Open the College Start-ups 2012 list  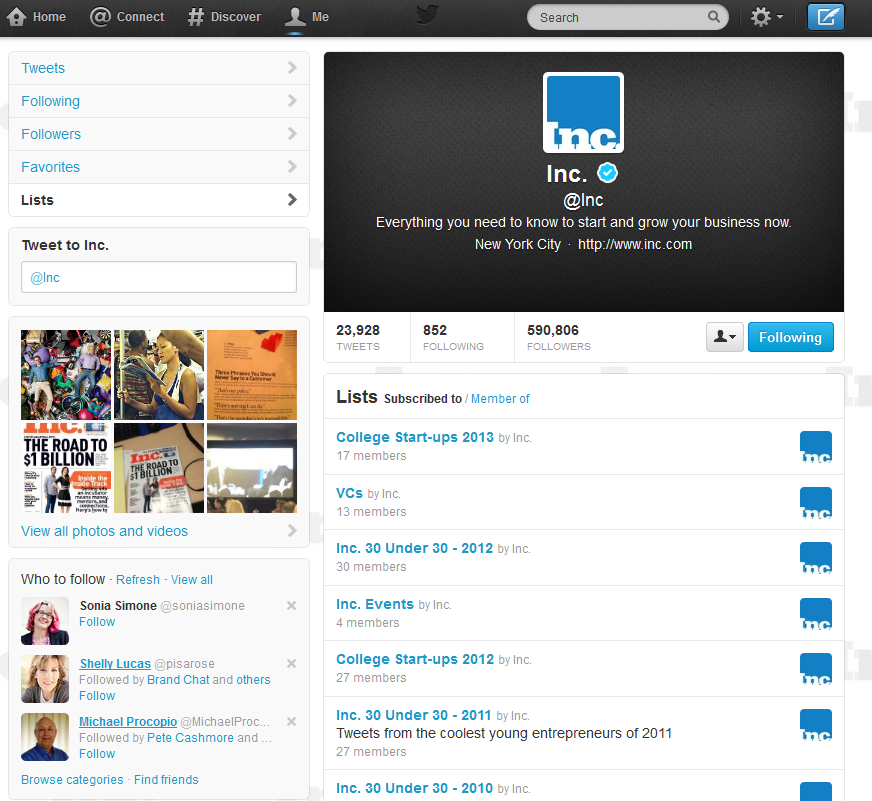(415, 659)
